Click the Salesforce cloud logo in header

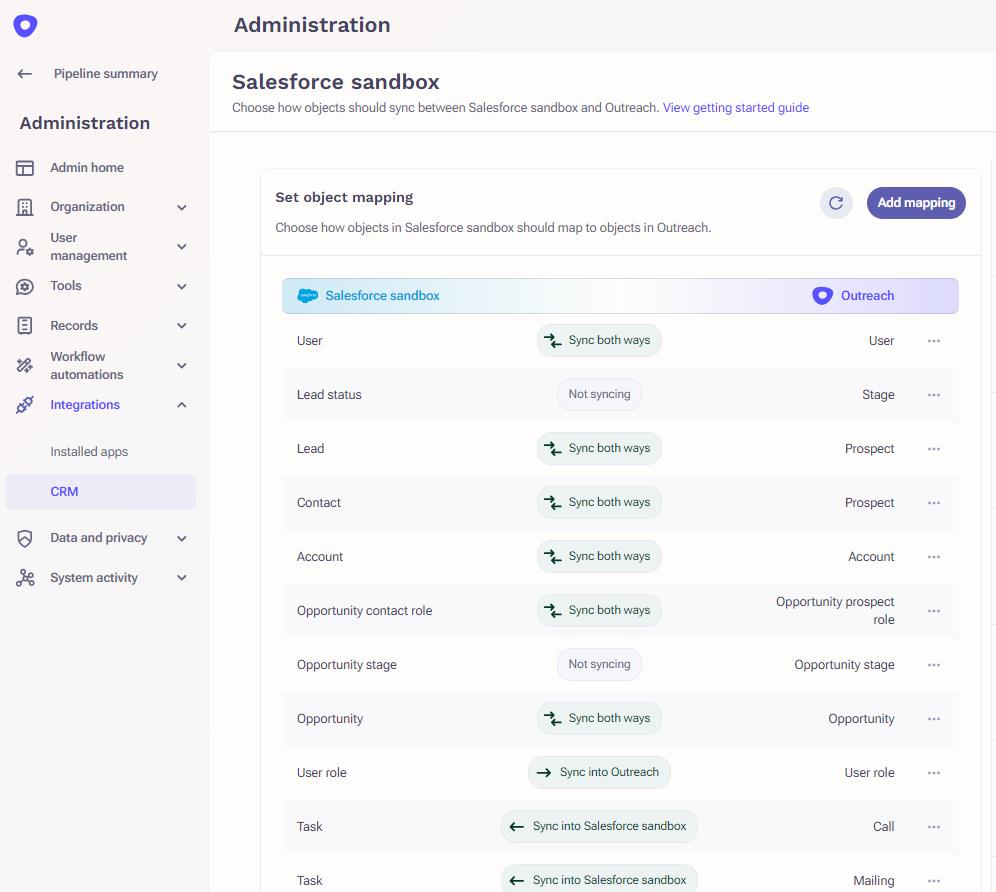point(307,295)
